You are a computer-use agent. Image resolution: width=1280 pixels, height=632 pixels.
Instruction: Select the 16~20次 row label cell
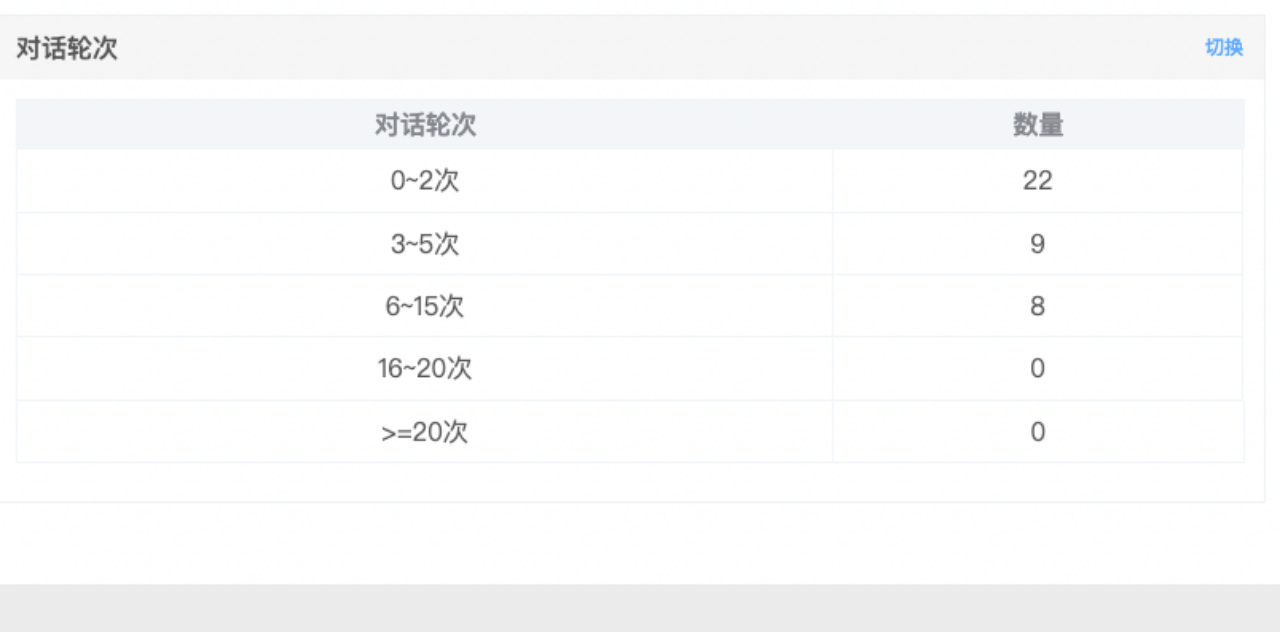click(425, 369)
